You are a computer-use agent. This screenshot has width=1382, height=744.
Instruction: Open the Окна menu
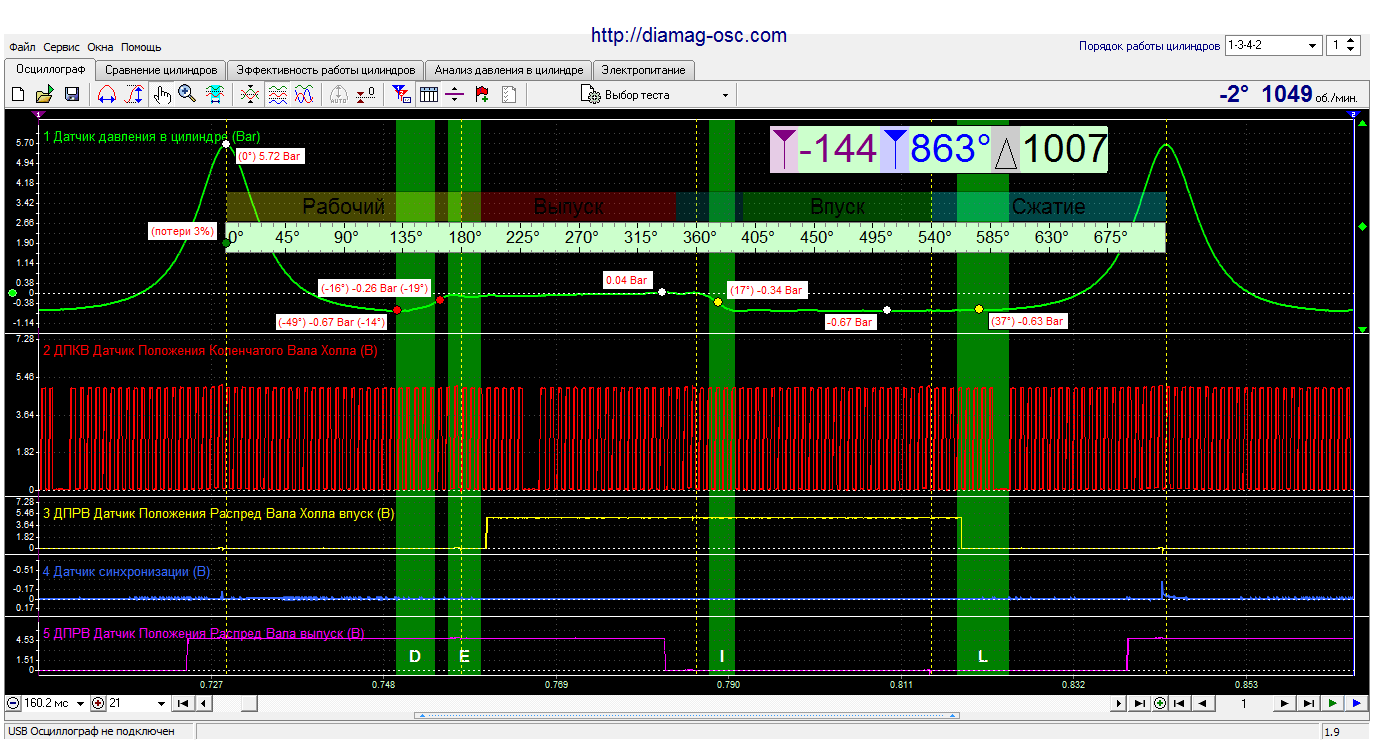pos(100,47)
